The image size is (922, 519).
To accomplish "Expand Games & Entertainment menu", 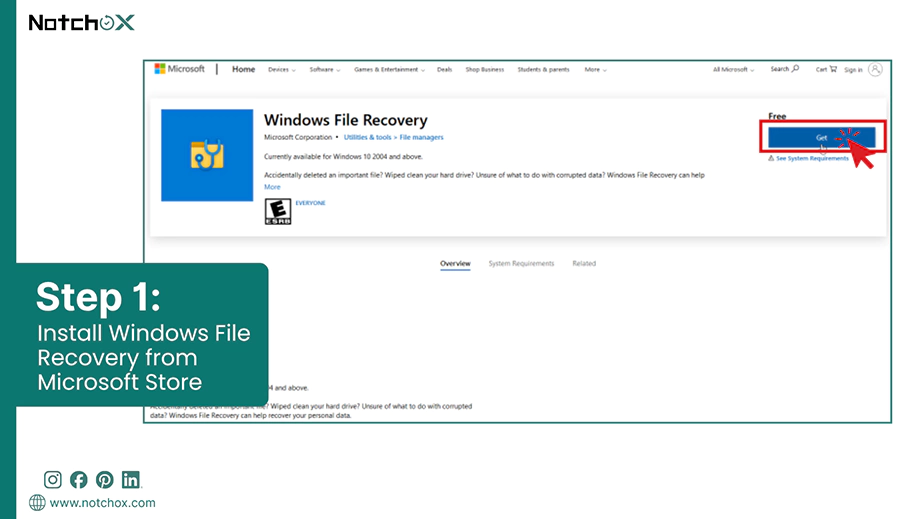I will tap(389, 69).
